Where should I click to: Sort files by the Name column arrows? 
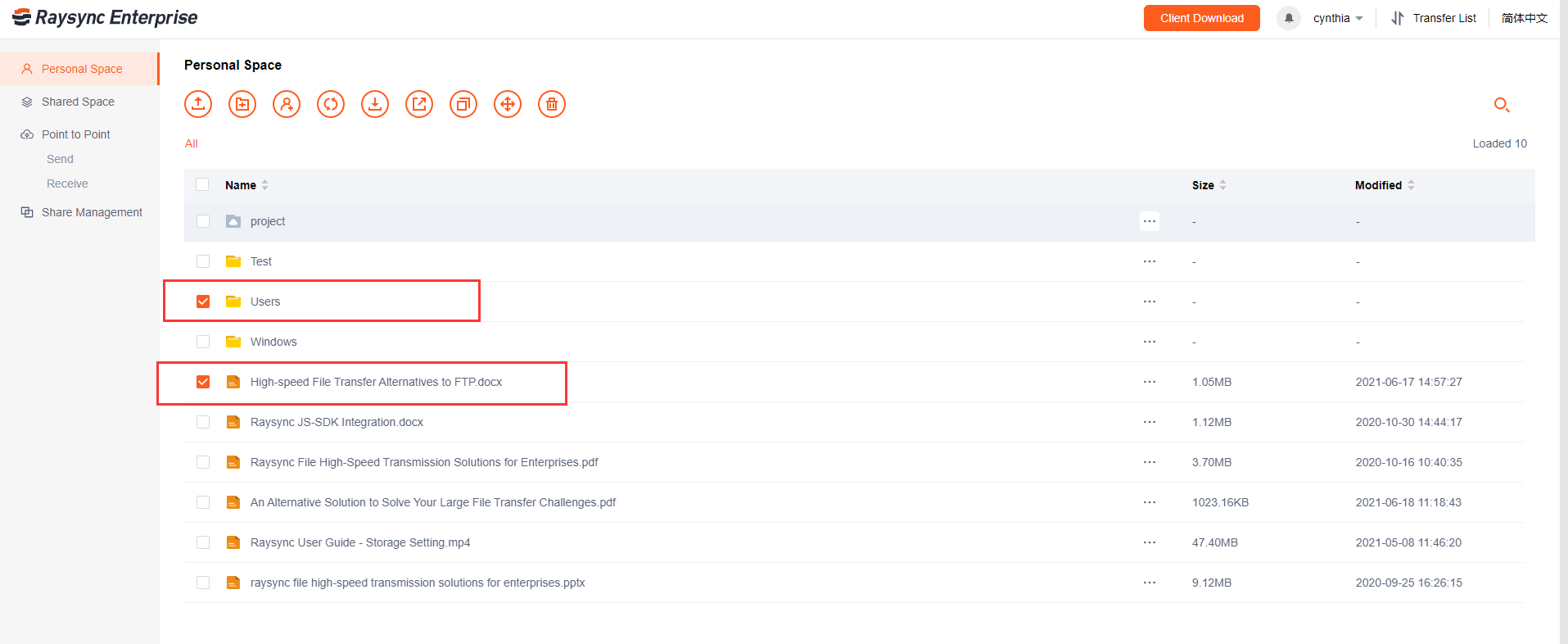pyautogui.click(x=264, y=185)
